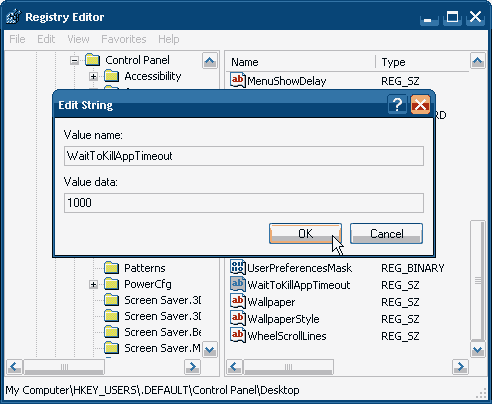492x404 pixels.
Task: Click tree pane scroll left arrow
Action: [x=14, y=367]
